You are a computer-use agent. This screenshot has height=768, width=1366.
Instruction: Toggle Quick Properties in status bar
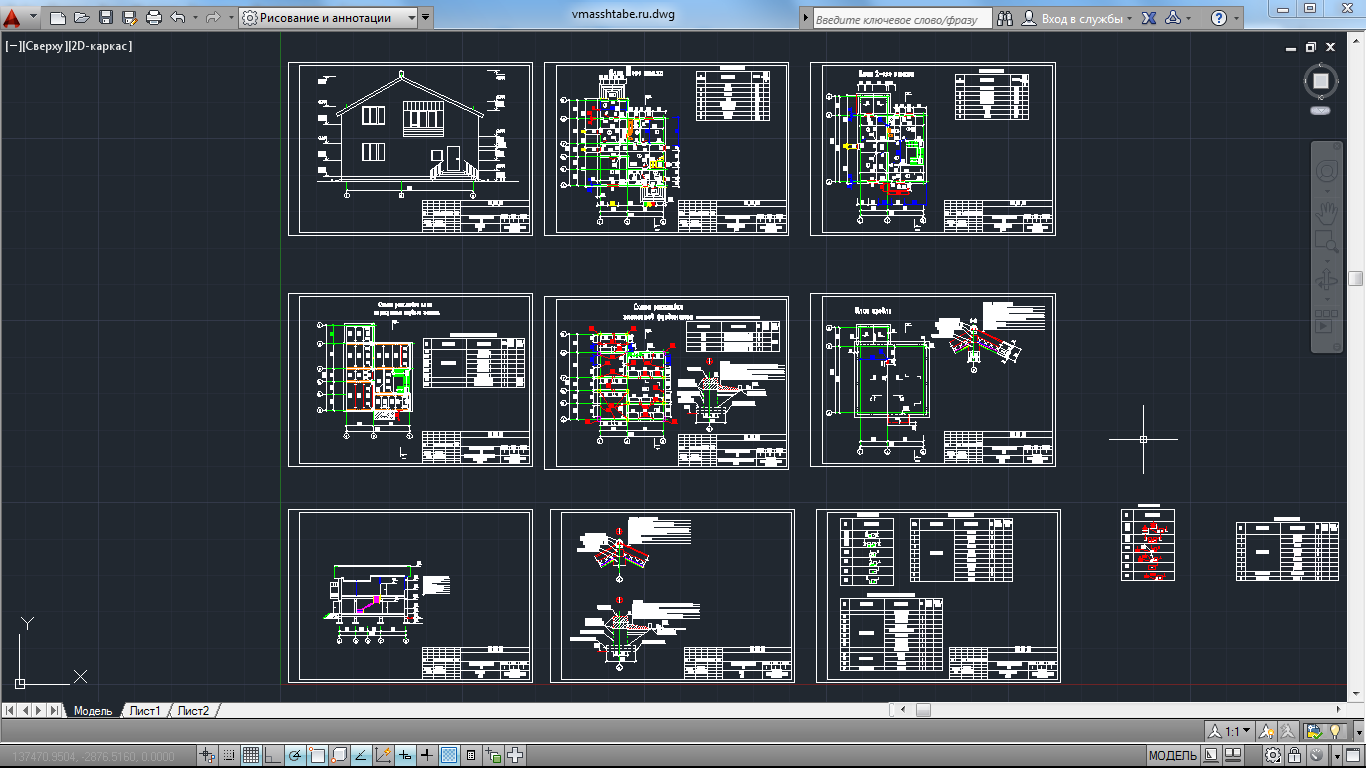(x=471, y=755)
